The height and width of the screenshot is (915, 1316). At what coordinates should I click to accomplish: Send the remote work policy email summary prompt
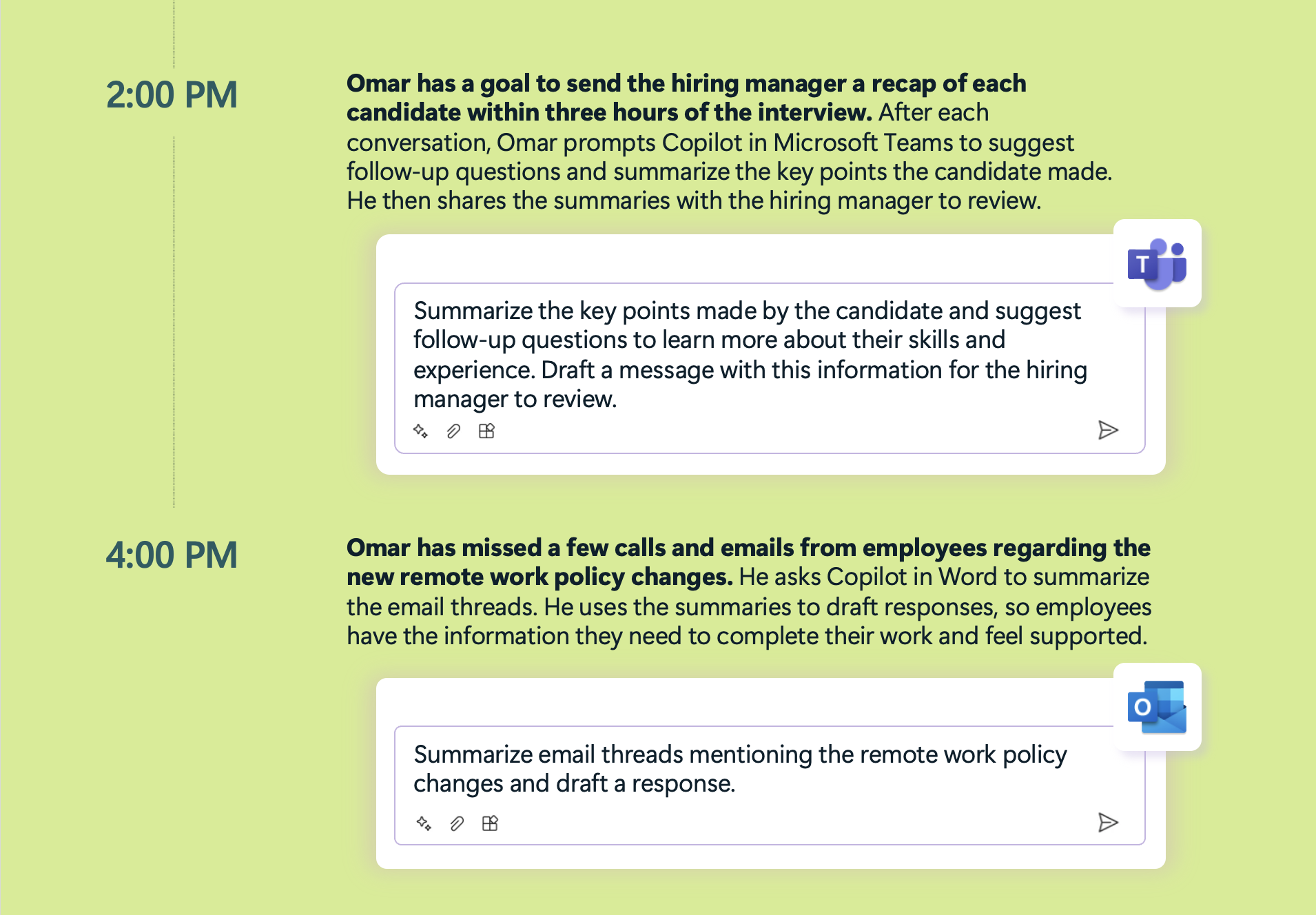coord(1107,823)
